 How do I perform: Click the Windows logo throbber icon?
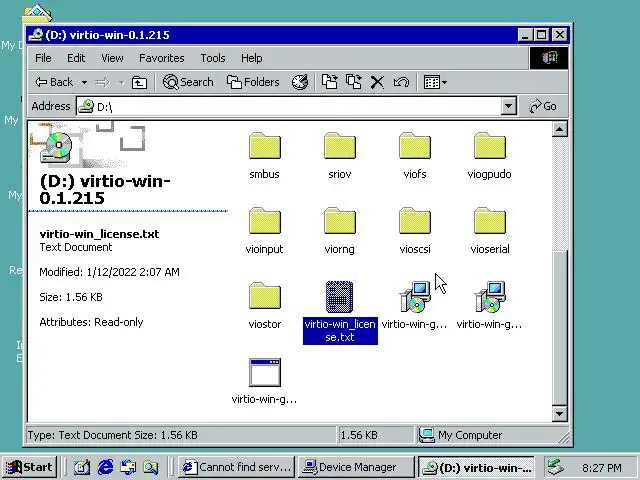pos(549,58)
